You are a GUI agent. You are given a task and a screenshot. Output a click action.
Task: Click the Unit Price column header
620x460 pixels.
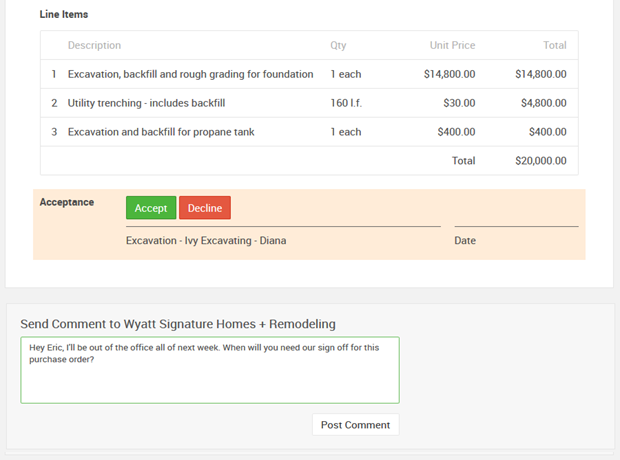452,45
